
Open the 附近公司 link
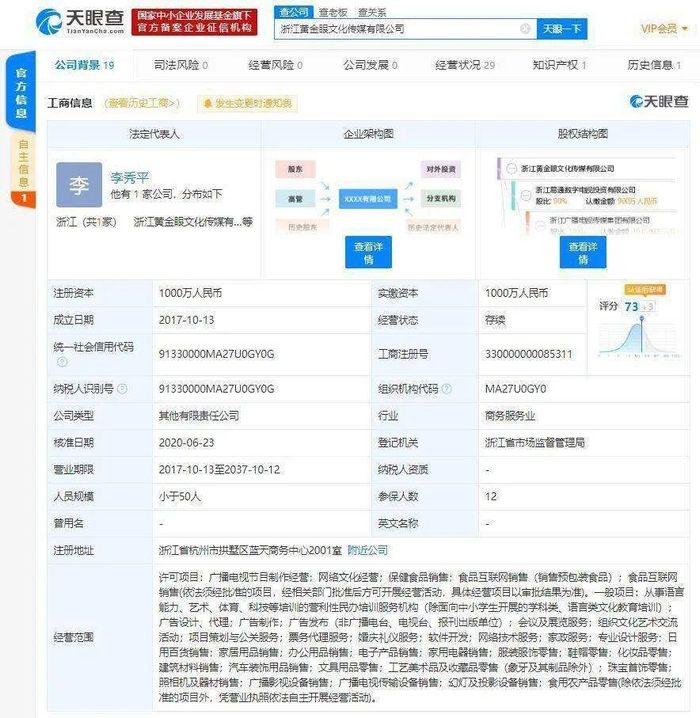click(368, 550)
